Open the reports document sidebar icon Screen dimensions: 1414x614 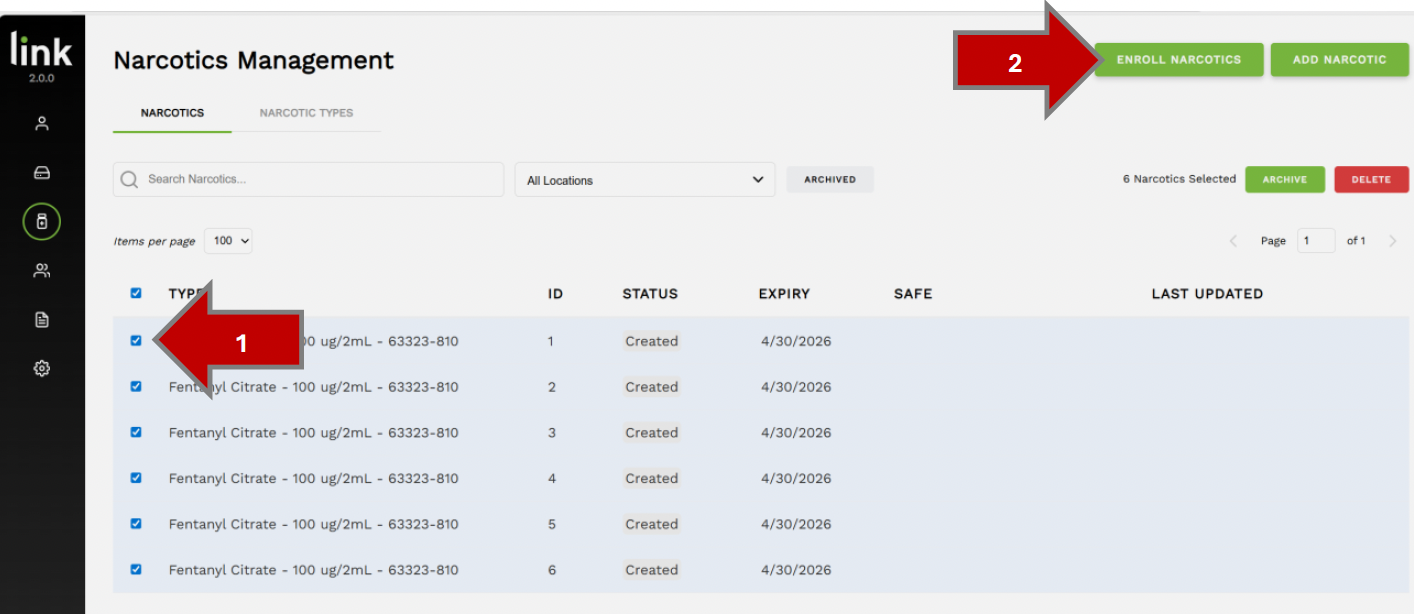tap(42, 320)
